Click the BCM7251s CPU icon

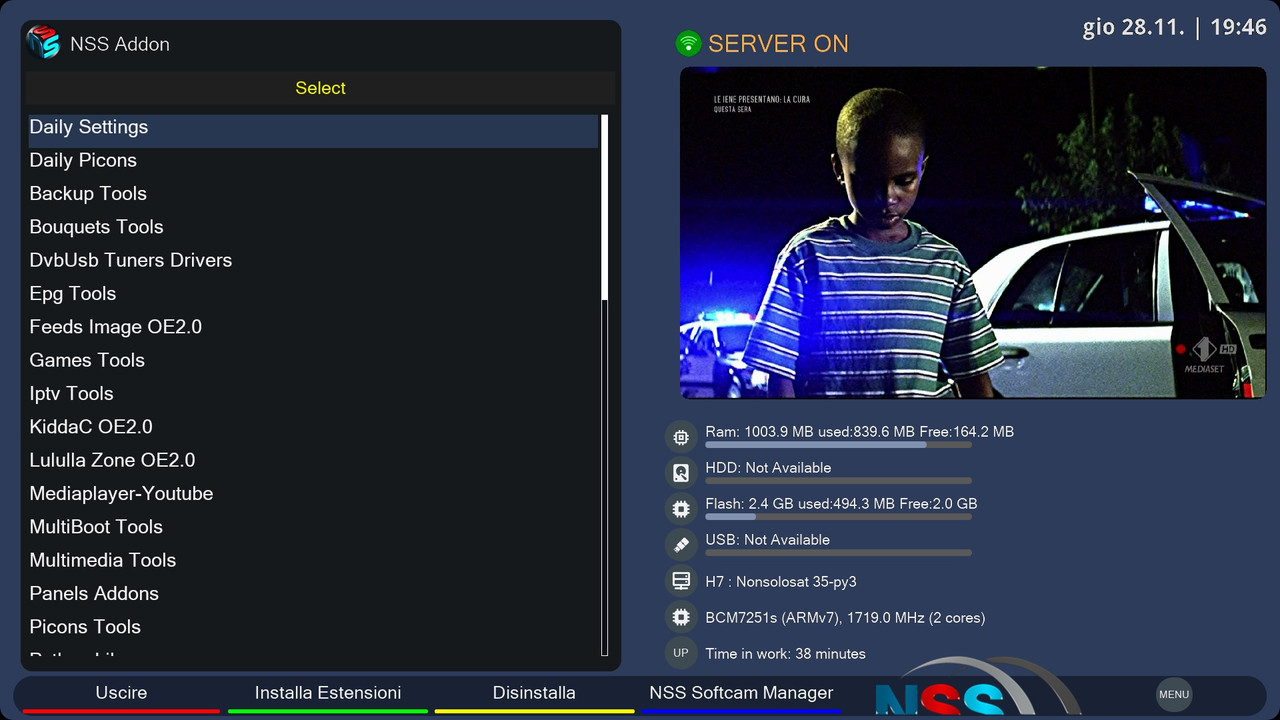[681, 617]
